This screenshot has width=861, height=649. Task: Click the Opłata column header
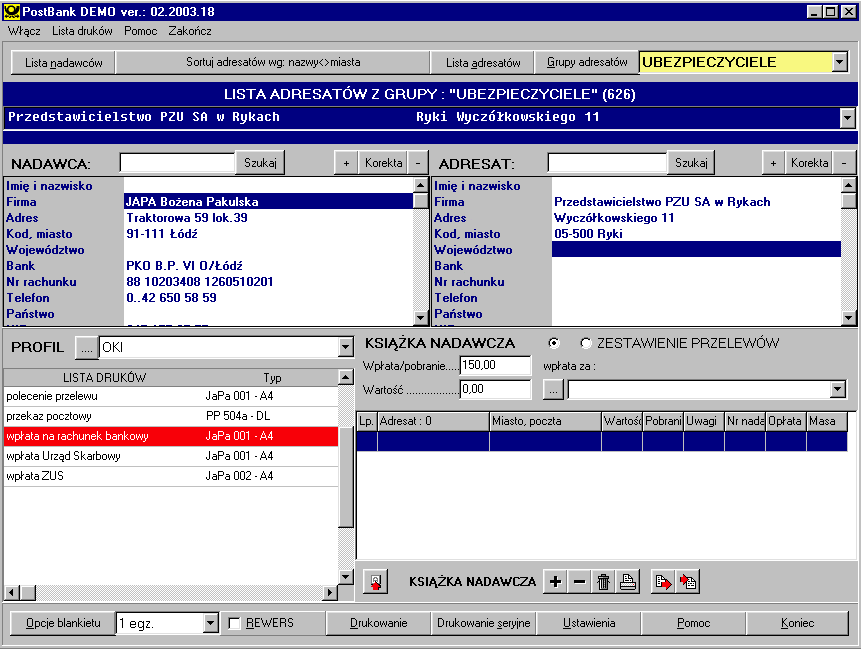click(x=786, y=421)
